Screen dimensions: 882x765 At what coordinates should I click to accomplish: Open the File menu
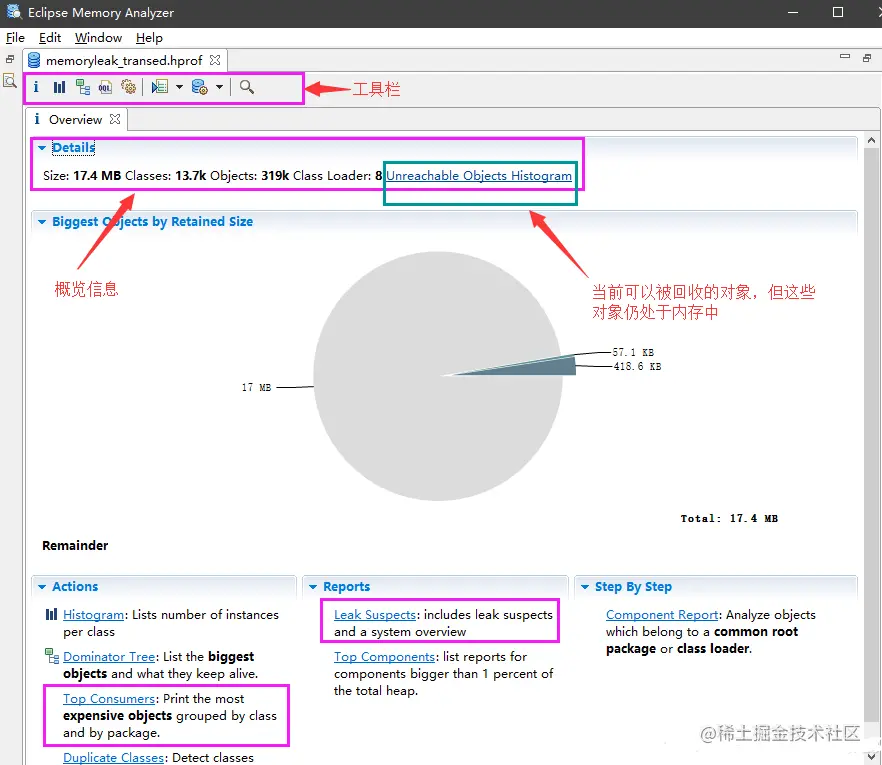tap(15, 38)
